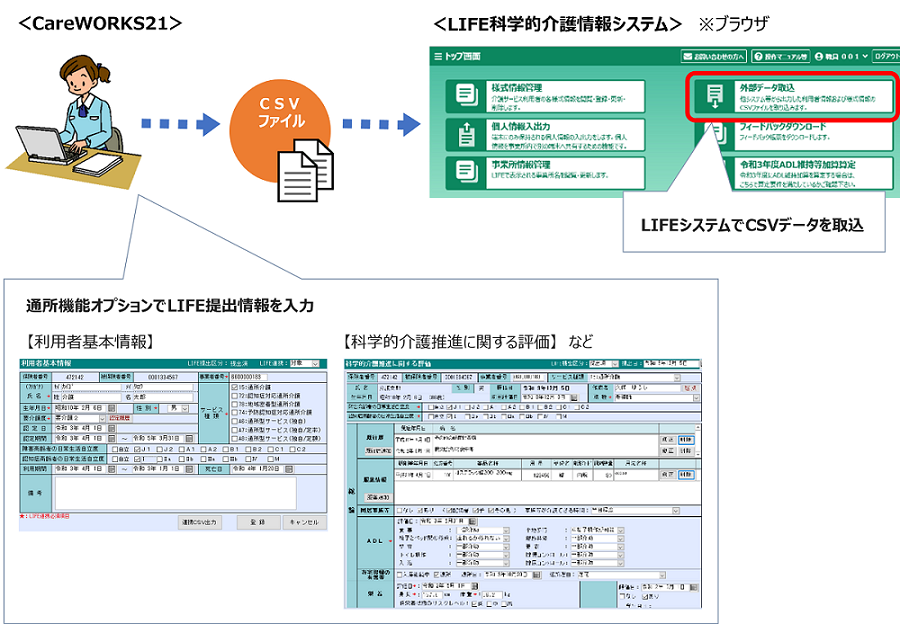The image size is (900, 624).
Task: Open calendar picker beside 生年月日
Action: (111, 408)
